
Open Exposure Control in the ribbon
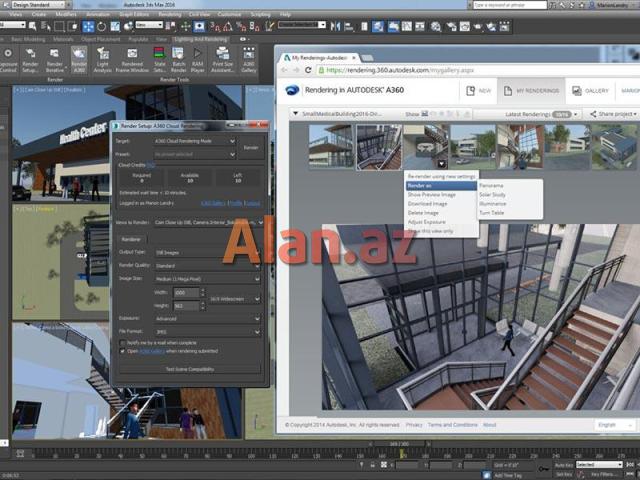point(8,60)
